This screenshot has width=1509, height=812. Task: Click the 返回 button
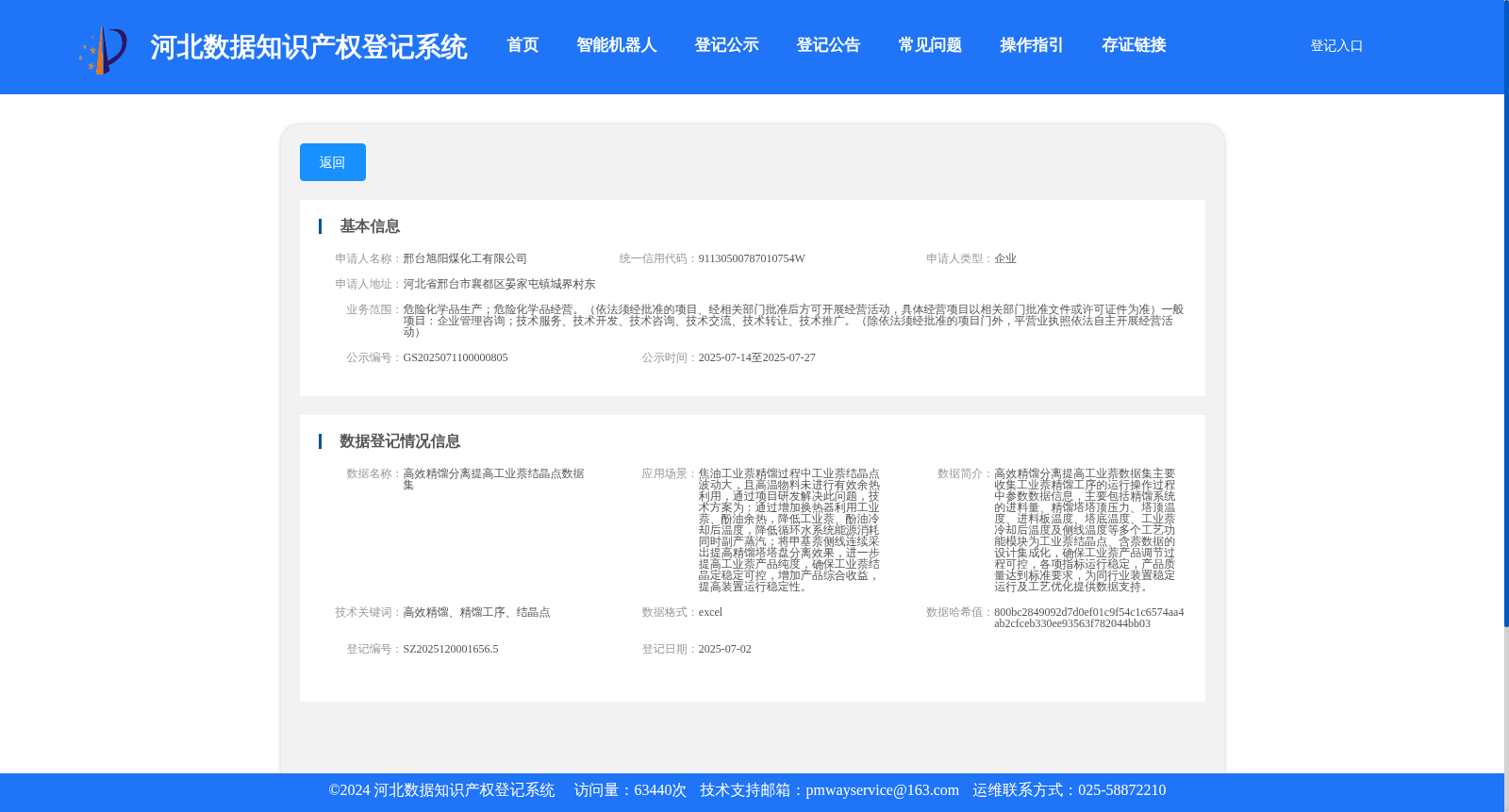pos(333,162)
